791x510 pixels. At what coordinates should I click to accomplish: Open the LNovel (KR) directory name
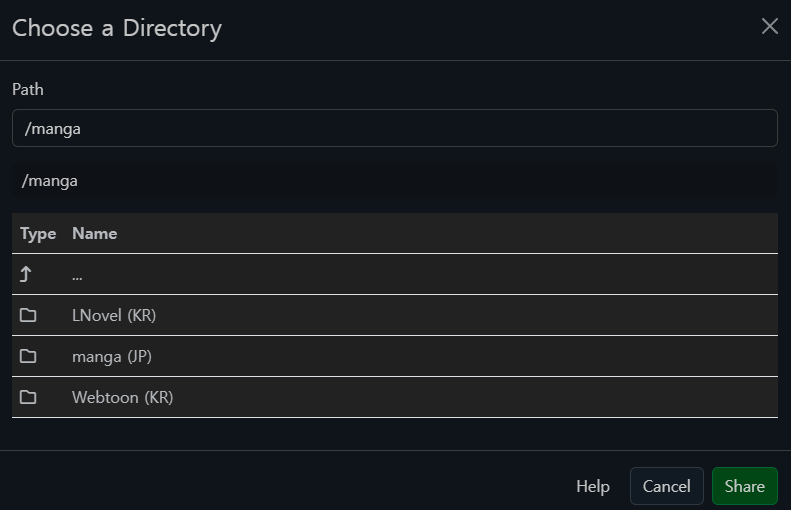tap(114, 316)
